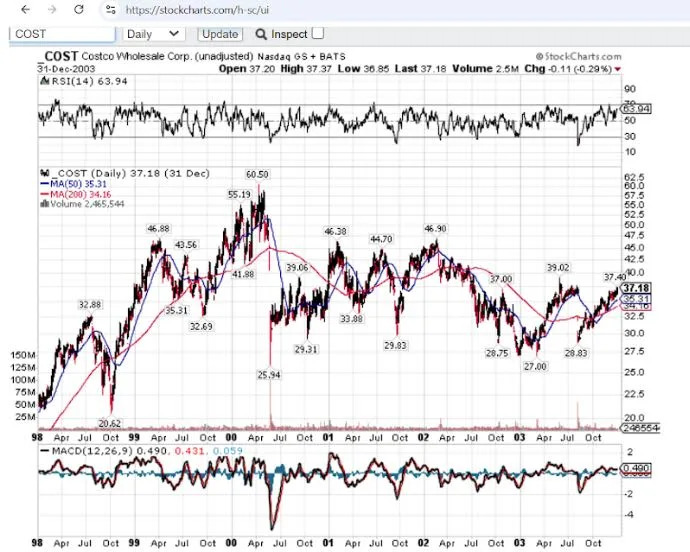Select the 37.40 price label
690x552 pixels.
[x=614, y=277]
